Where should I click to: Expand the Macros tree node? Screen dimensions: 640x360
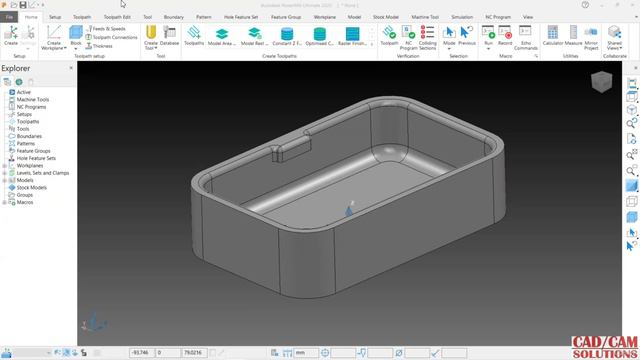coord(4,202)
